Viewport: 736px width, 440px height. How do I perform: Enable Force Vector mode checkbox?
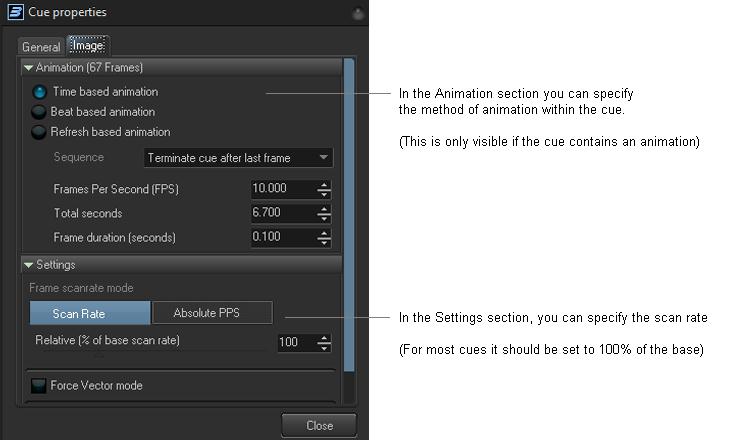[39, 386]
